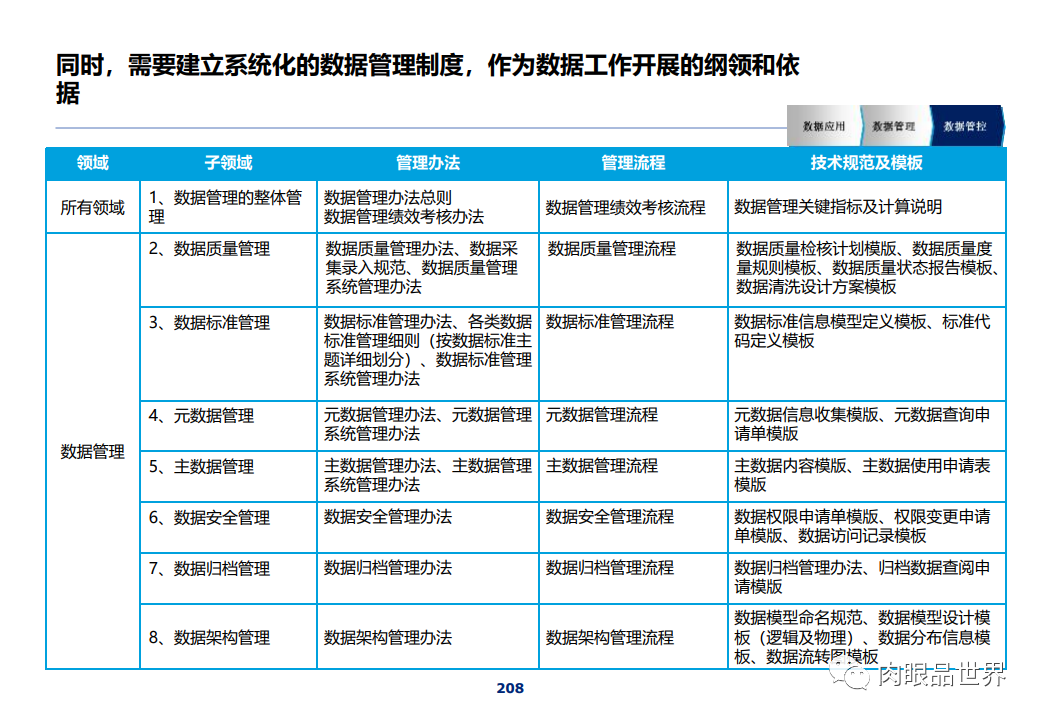1040x720 pixels.
Task: Select the 7、数据归档管理 cell
Action: 228,578
